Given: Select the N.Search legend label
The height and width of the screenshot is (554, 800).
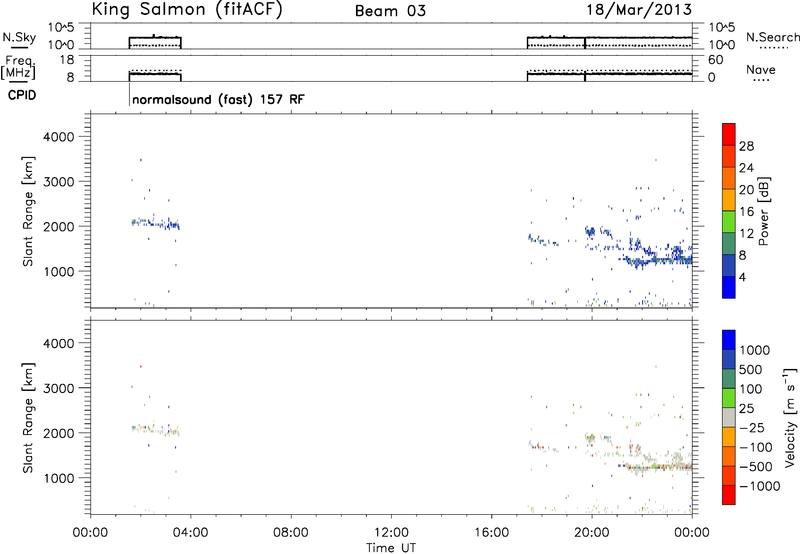Looking at the screenshot, I should point(772,37).
